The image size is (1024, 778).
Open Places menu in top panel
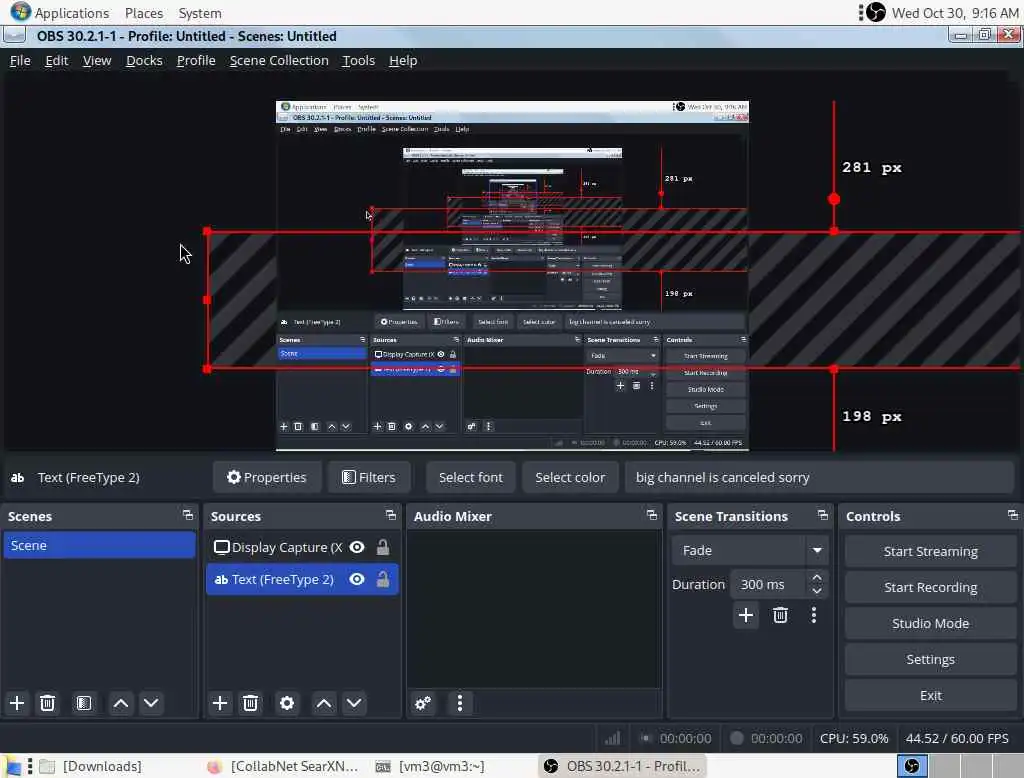[144, 13]
